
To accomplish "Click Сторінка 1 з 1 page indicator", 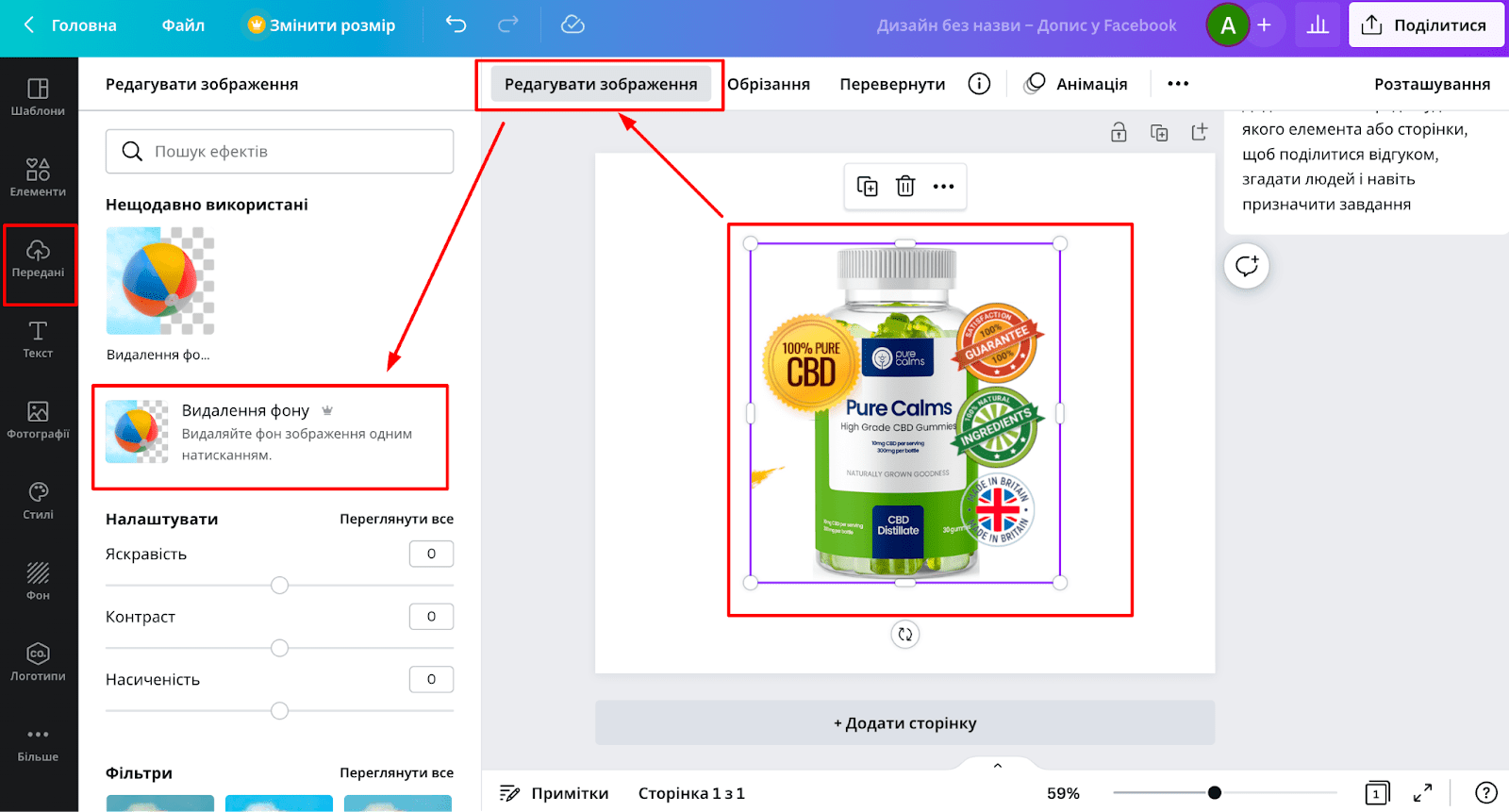I will point(691,793).
